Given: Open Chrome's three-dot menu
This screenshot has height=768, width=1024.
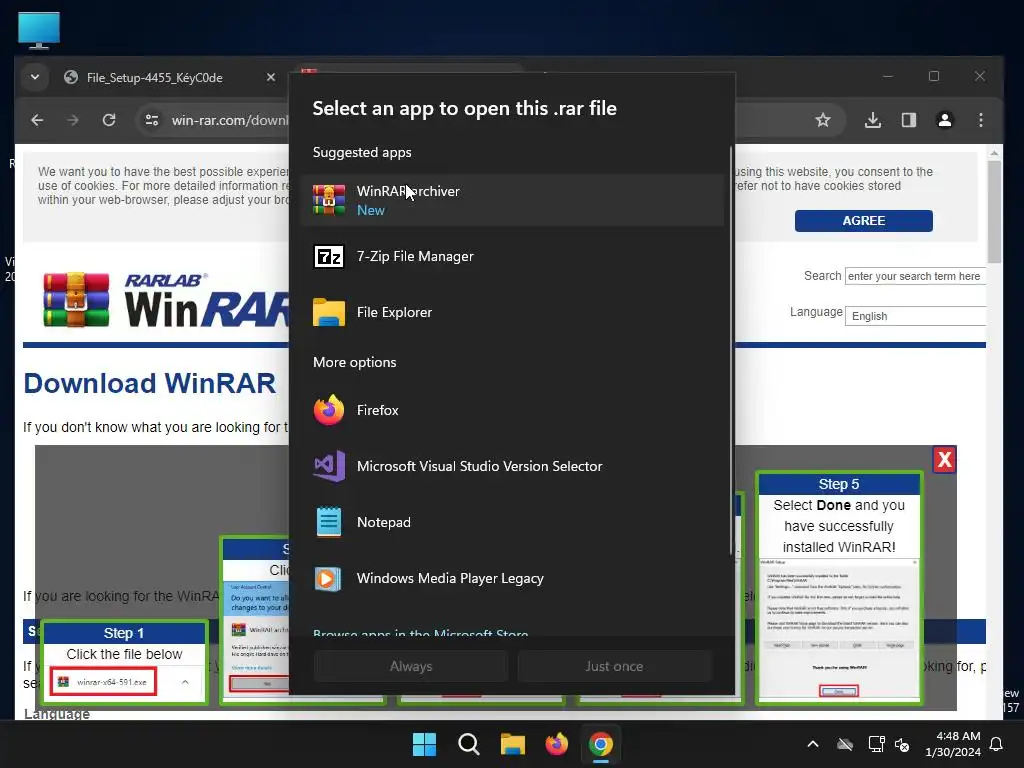Looking at the screenshot, I should (x=981, y=120).
